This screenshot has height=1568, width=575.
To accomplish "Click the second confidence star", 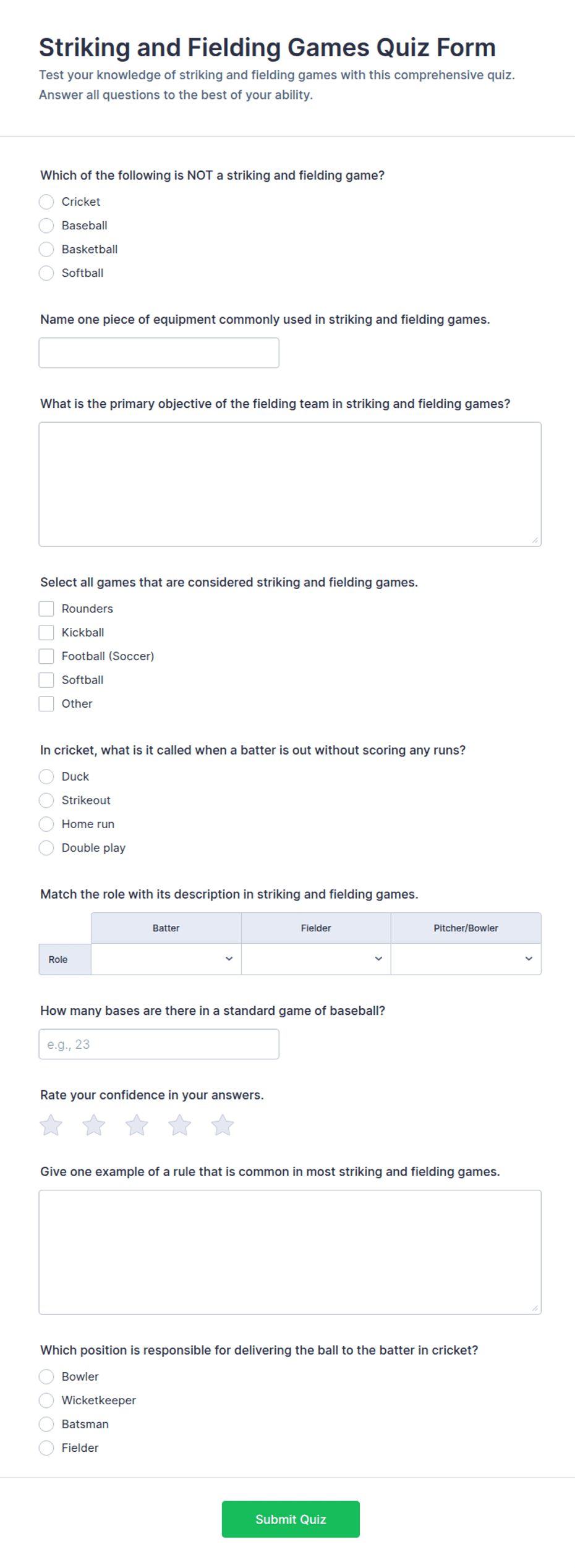I will [x=94, y=1125].
